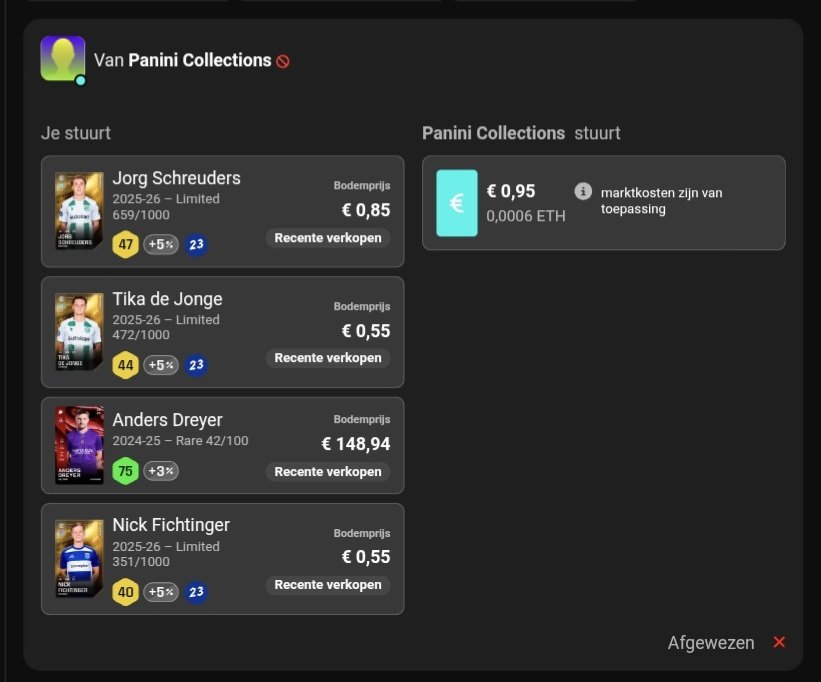Image resolution: width=821 pixels, height=682 pixels.
Task: Open Jorg Schreuders card thumbnail
Action: click(x=79, y=210)
